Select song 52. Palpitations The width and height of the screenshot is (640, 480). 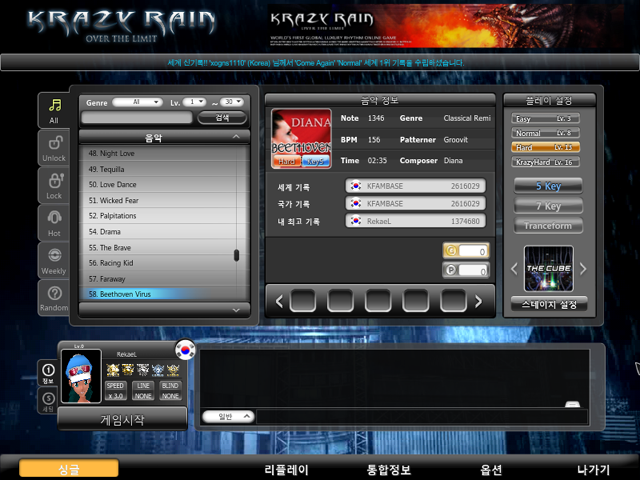[x=164, y=216]
